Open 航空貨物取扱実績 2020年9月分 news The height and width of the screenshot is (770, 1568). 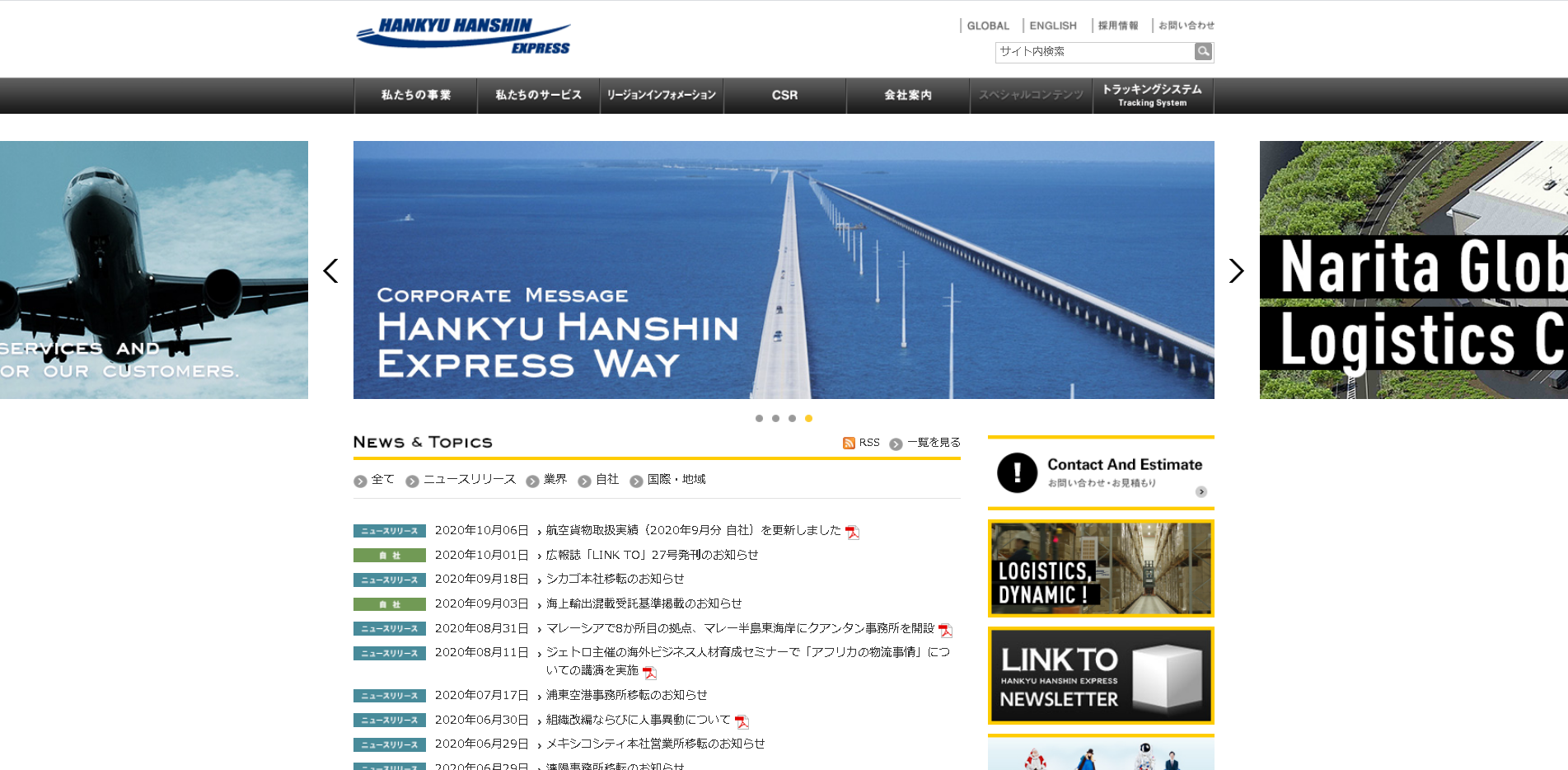coord(693,530)
